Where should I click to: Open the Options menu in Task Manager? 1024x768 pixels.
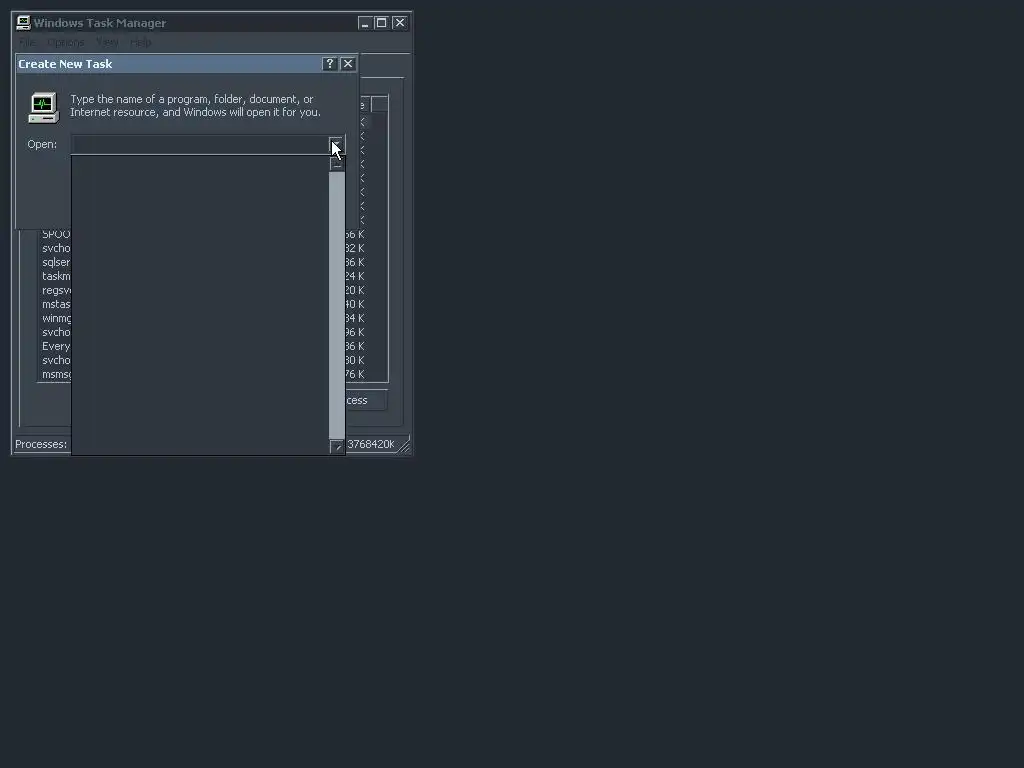coord(65,42)
